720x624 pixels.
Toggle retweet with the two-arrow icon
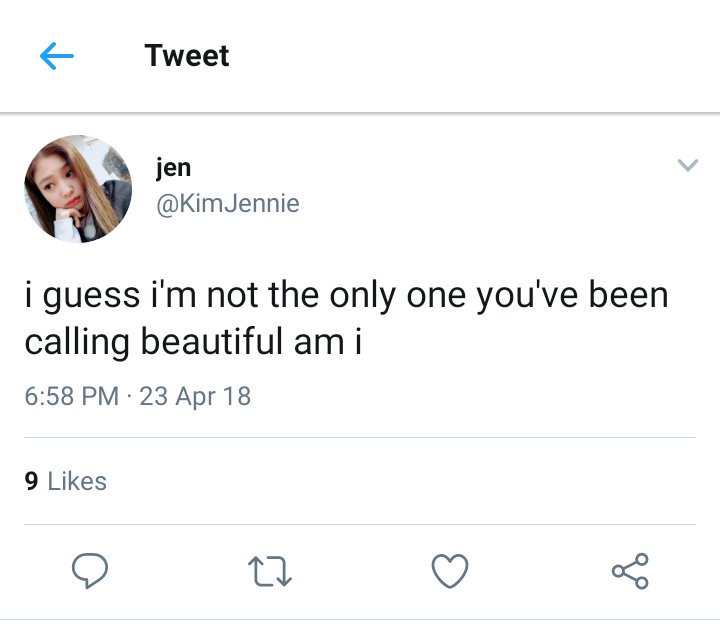pos(270,571)
